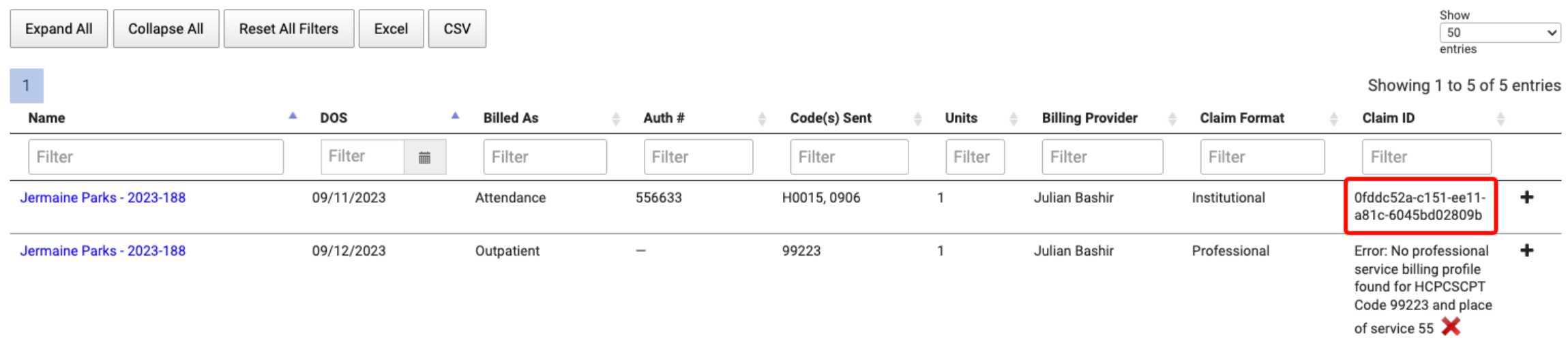Expand the 09/12/2023 row with plus icon
1568x349 pixels.
click(1527, 251)
